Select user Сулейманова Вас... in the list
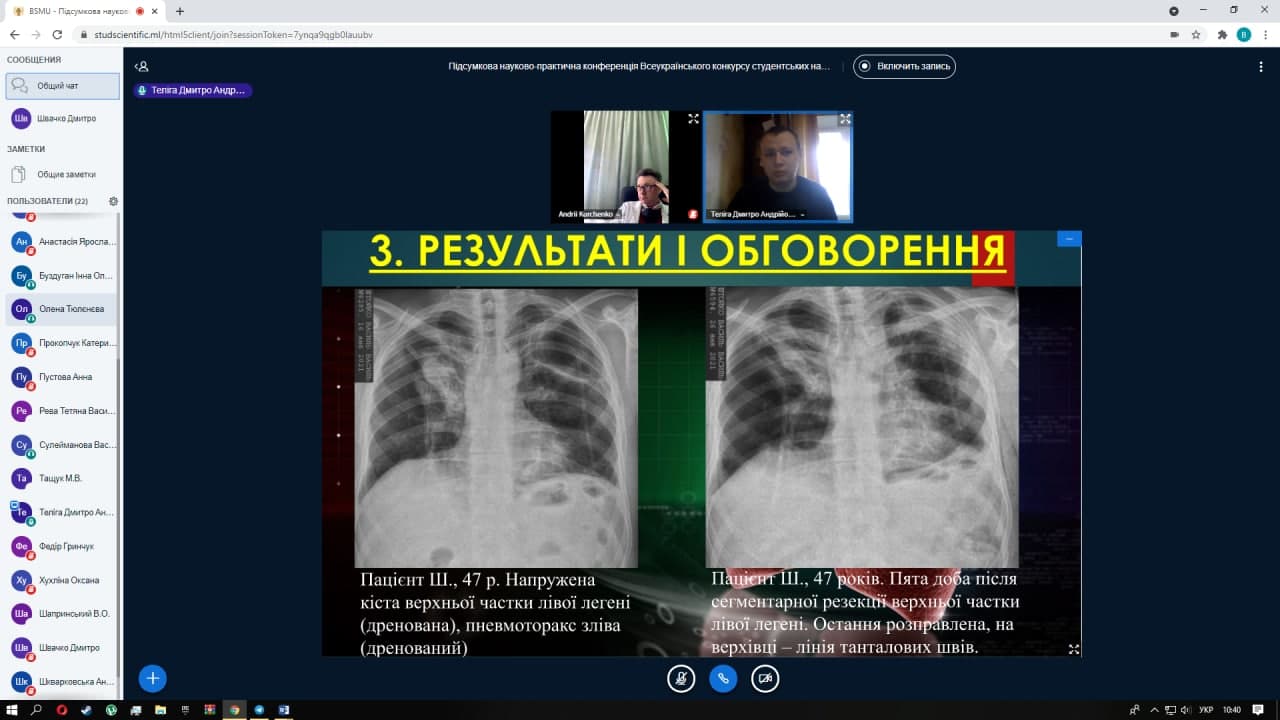The height and width of the screenshot is (720, 1280). pyautogui.click(x=62, y=445)
